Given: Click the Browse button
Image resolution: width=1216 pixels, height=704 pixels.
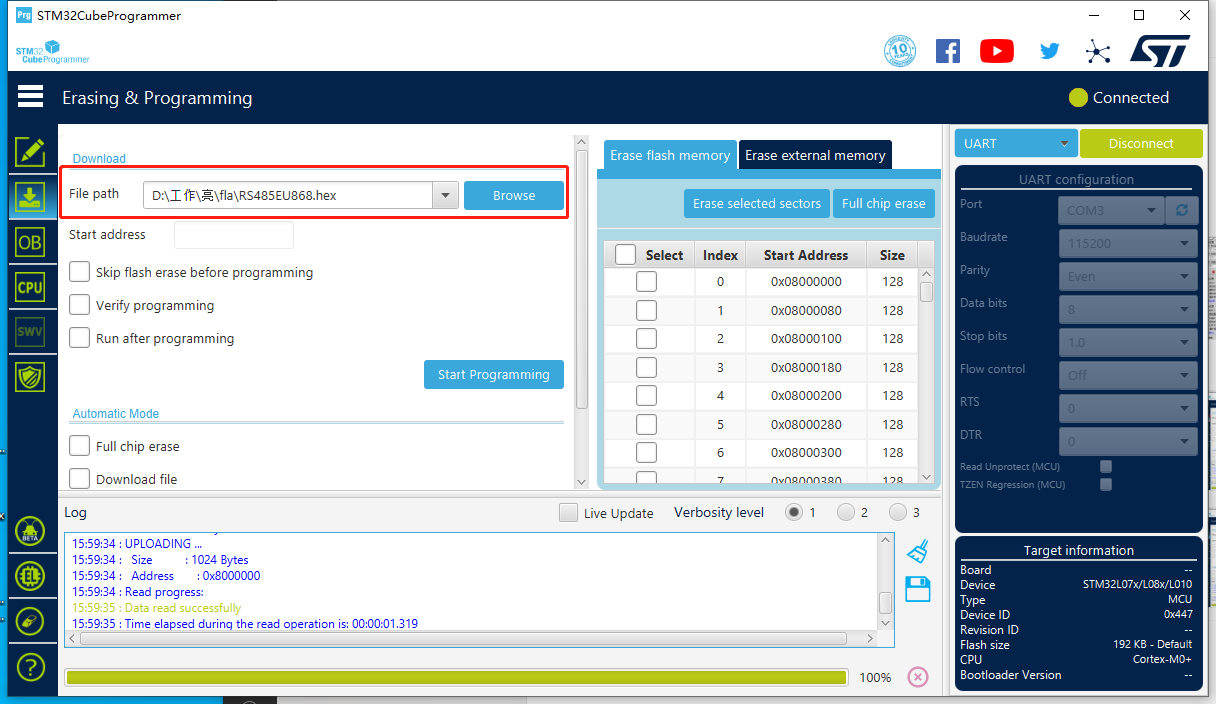Looking at the screenshot, I should [x=514, y=196].
